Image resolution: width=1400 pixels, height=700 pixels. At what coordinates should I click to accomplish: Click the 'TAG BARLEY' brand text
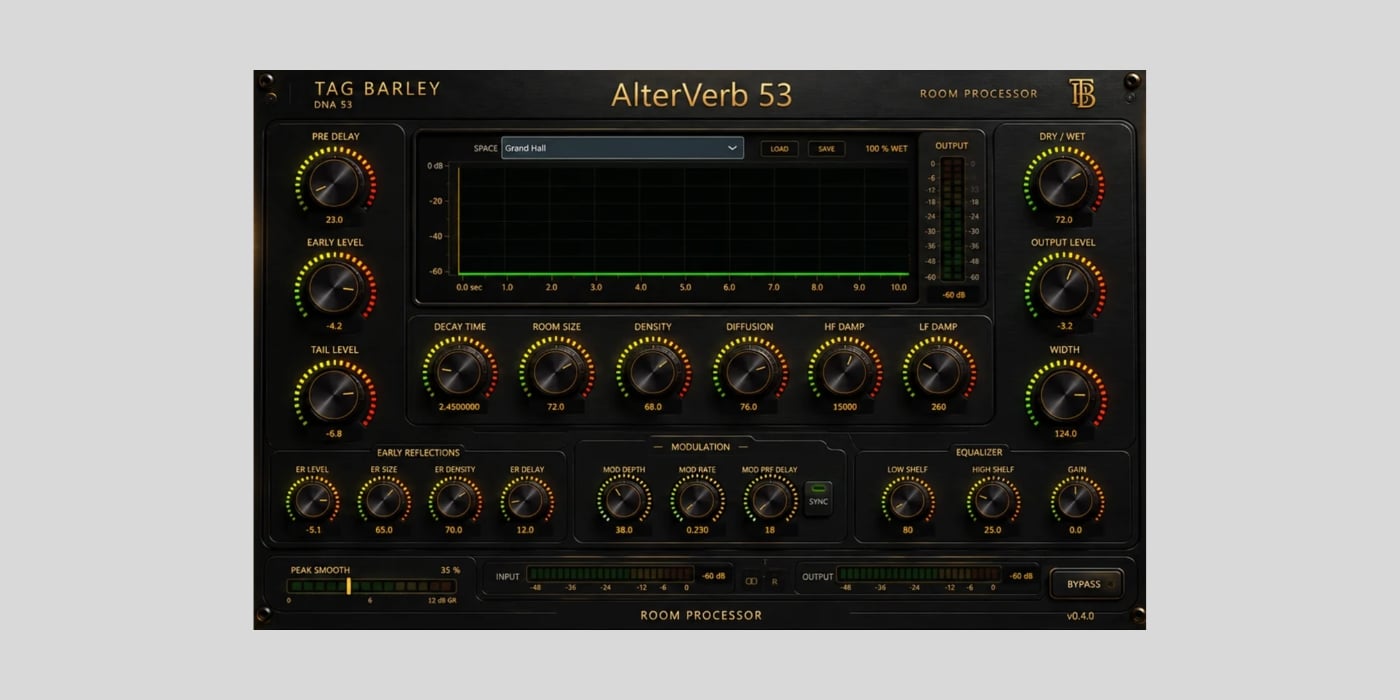pos(377,88)
